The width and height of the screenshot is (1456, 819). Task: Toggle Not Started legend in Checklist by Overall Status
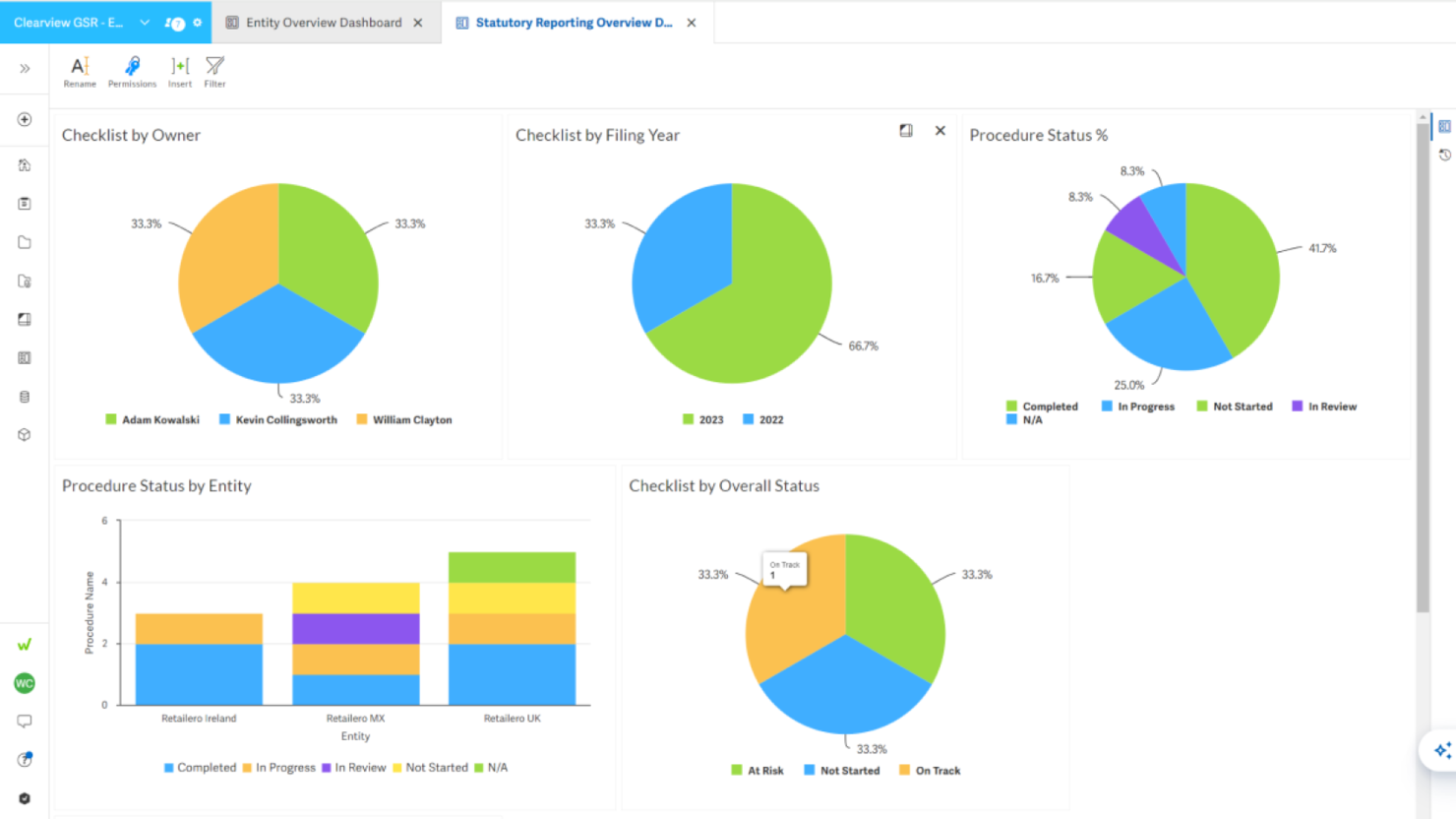click(x=842, y=771)
